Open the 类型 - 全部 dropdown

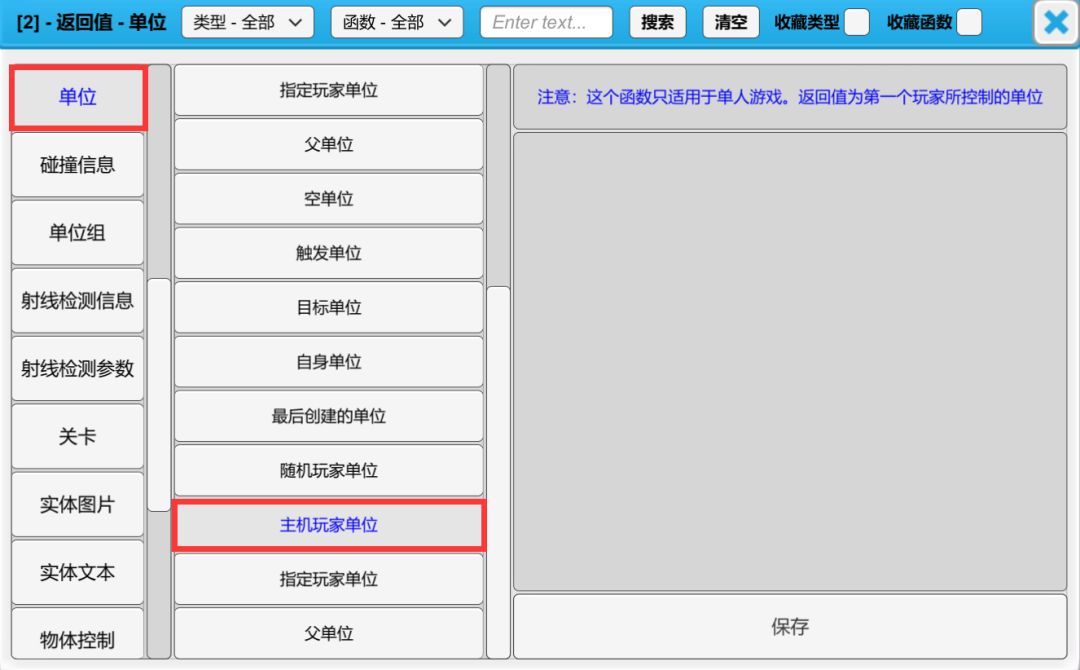[x=247, y=22]
